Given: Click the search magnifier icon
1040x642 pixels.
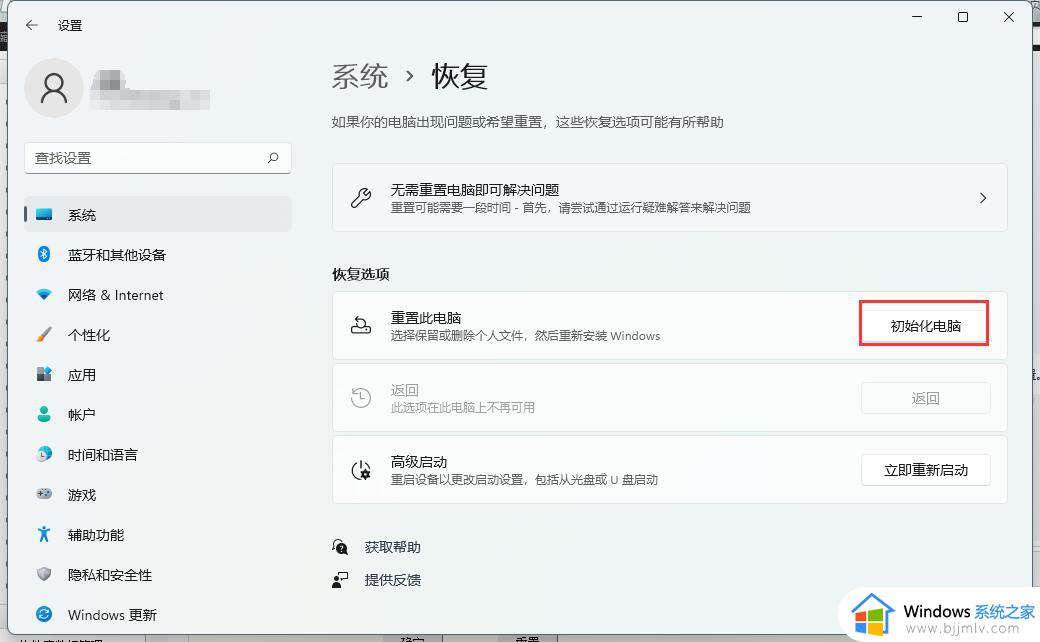Looking at the screenshot, I should point(273,158).
